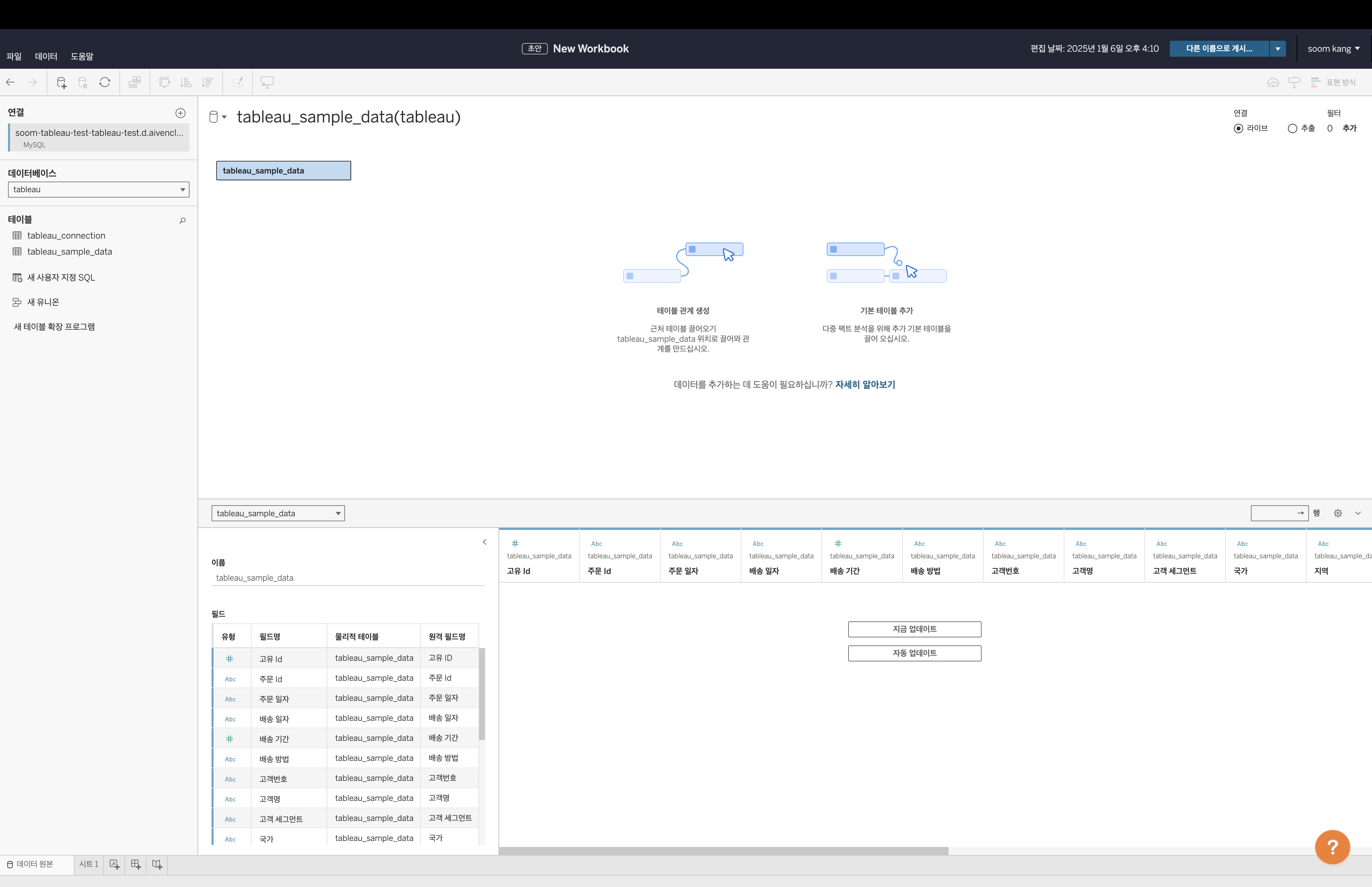Open the 자세히 알아보기 link

pos(866,385)
